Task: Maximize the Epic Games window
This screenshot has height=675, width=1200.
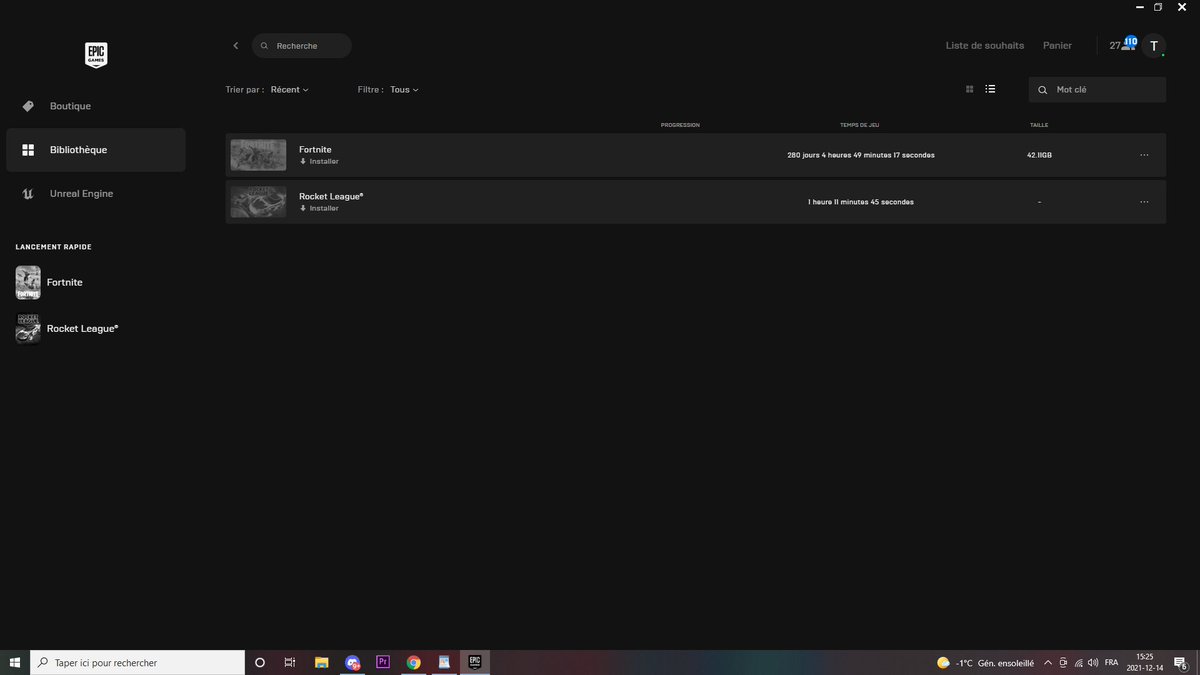Action: click(x=1158, y=7)
